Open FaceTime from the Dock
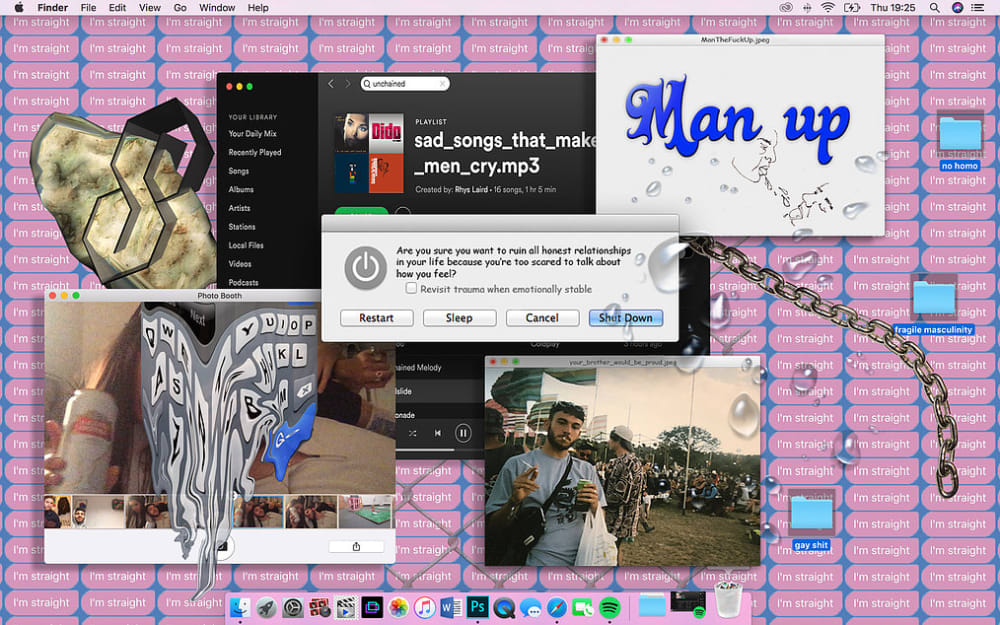The width and height of the screenshot is (1000, 625). tap(583, 608)
